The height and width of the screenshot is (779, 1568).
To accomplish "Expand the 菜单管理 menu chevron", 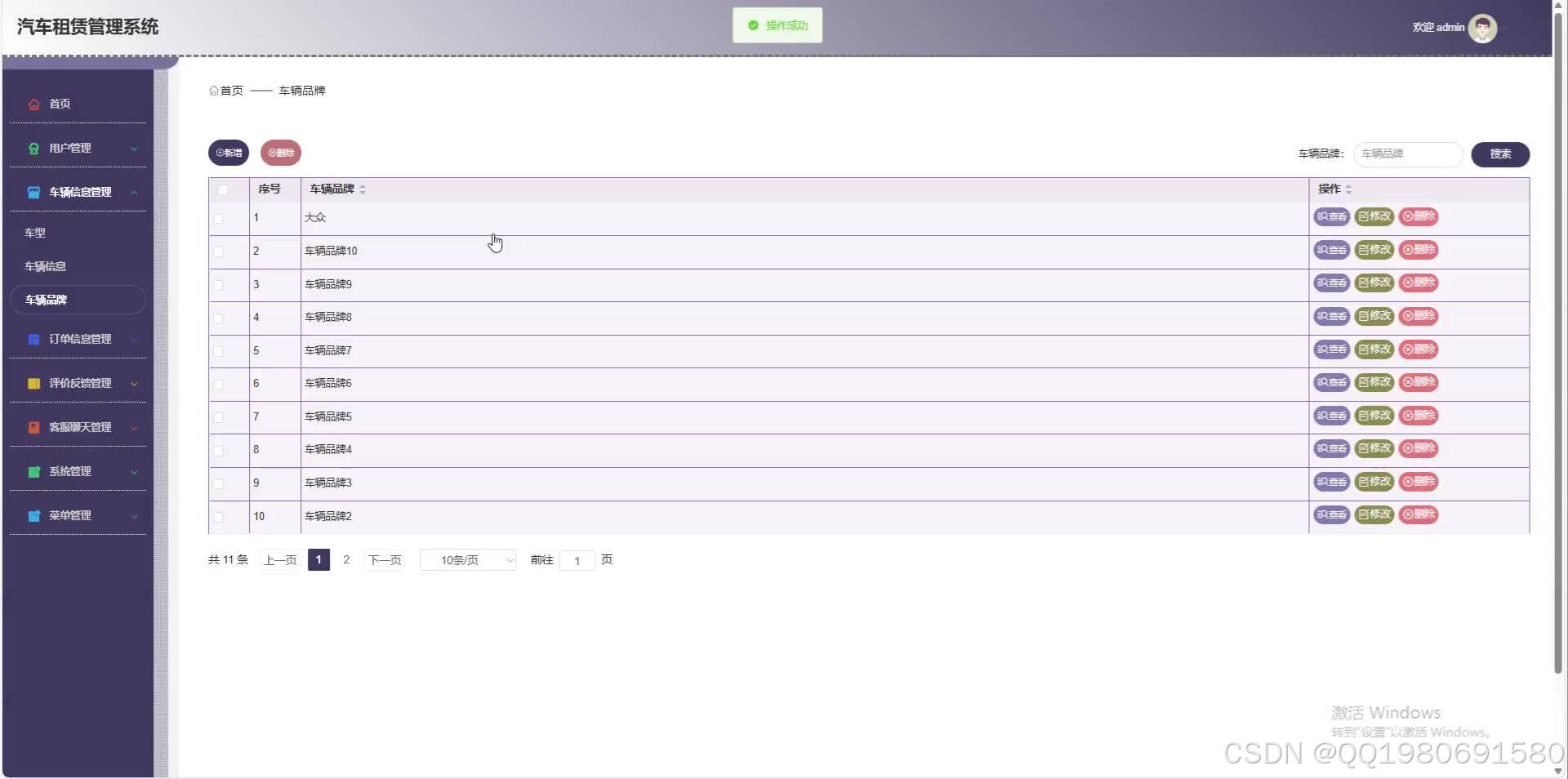I will tap(134, 516).
